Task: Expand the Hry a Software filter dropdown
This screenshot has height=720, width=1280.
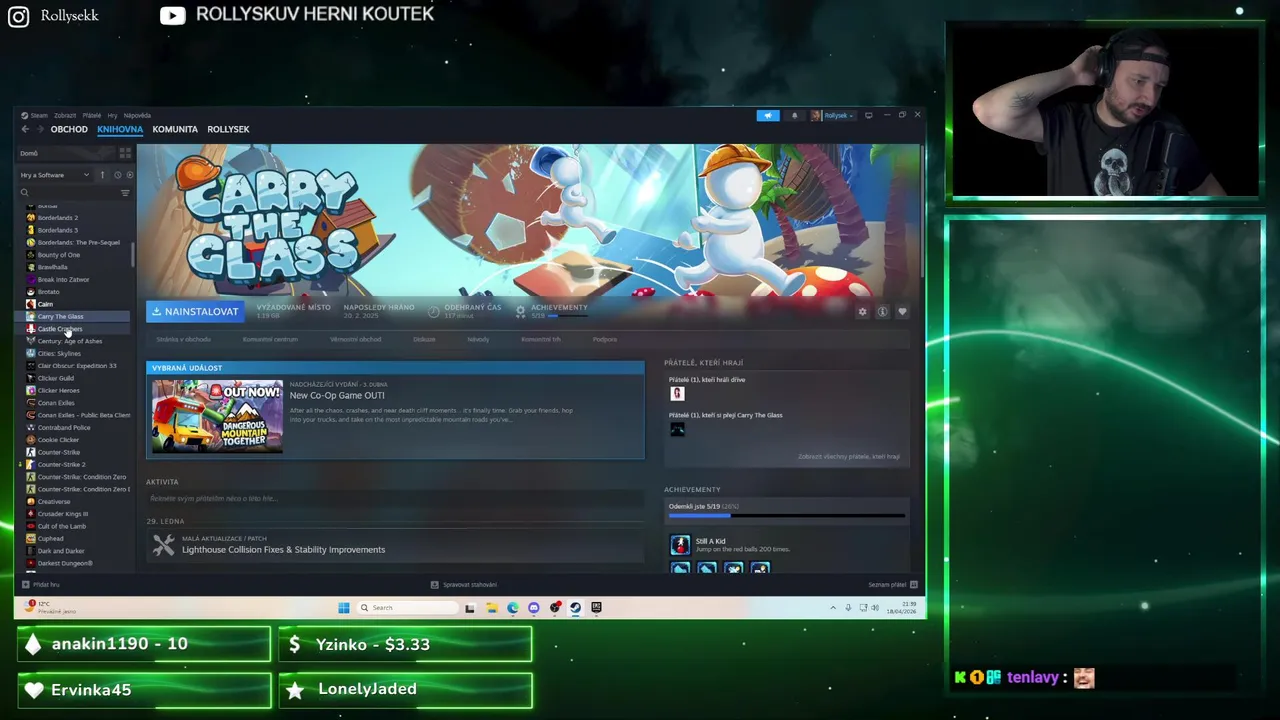Action: [55, 175]
